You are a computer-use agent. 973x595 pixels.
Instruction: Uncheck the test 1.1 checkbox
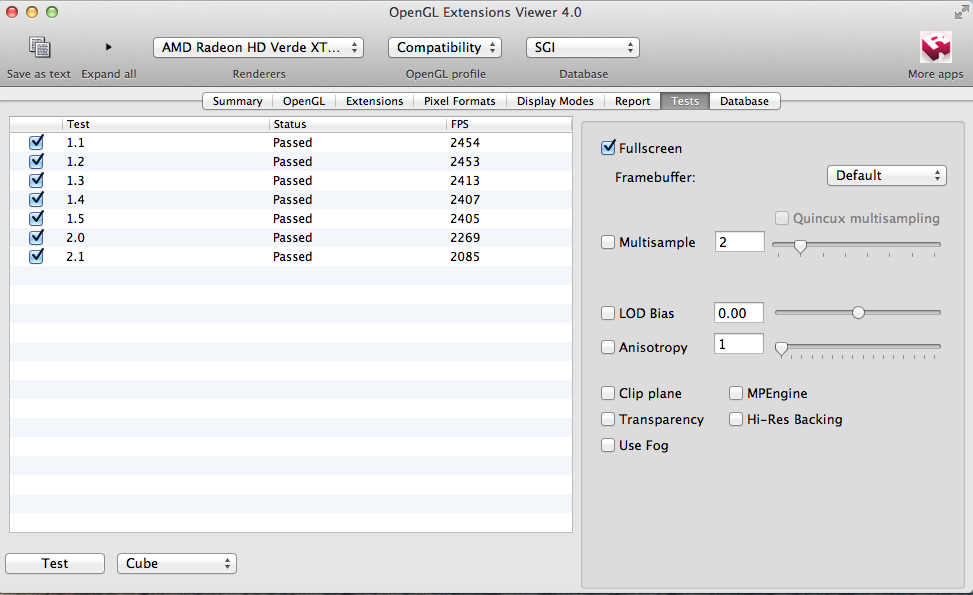tap(37, 142)
